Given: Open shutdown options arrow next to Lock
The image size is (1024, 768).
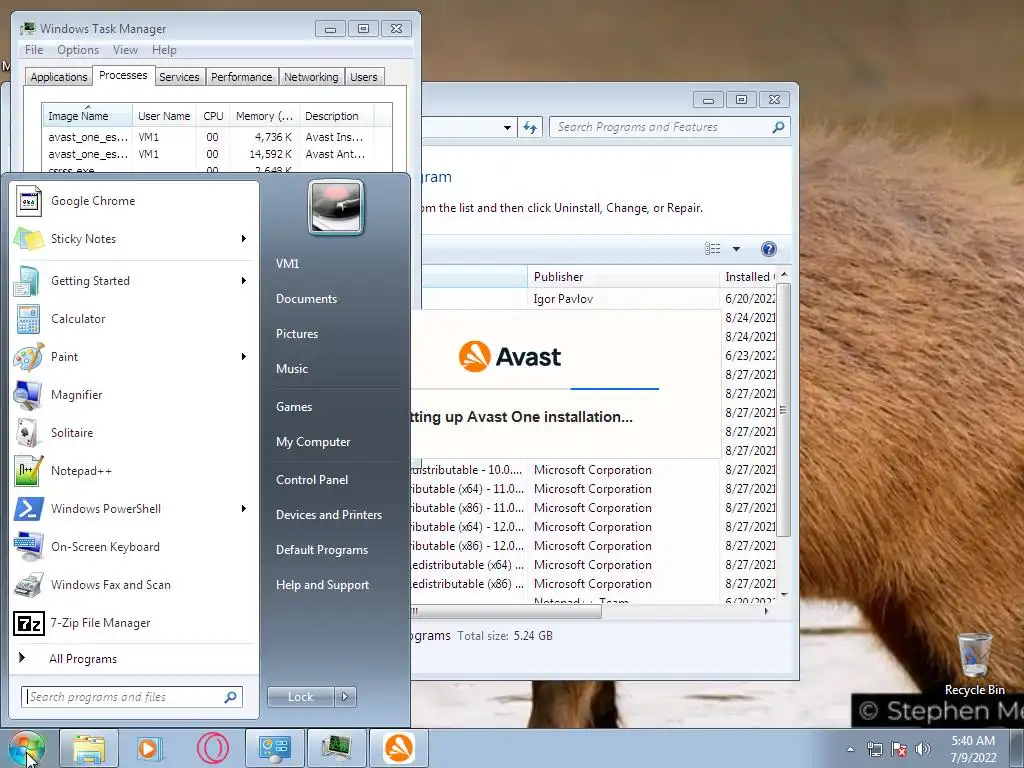Looking at the screenshot, I should [345, 697].
